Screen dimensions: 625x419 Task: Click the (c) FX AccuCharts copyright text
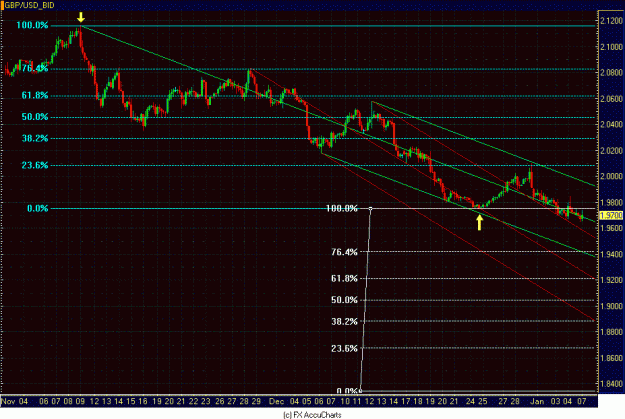click(x=312, y=415)
